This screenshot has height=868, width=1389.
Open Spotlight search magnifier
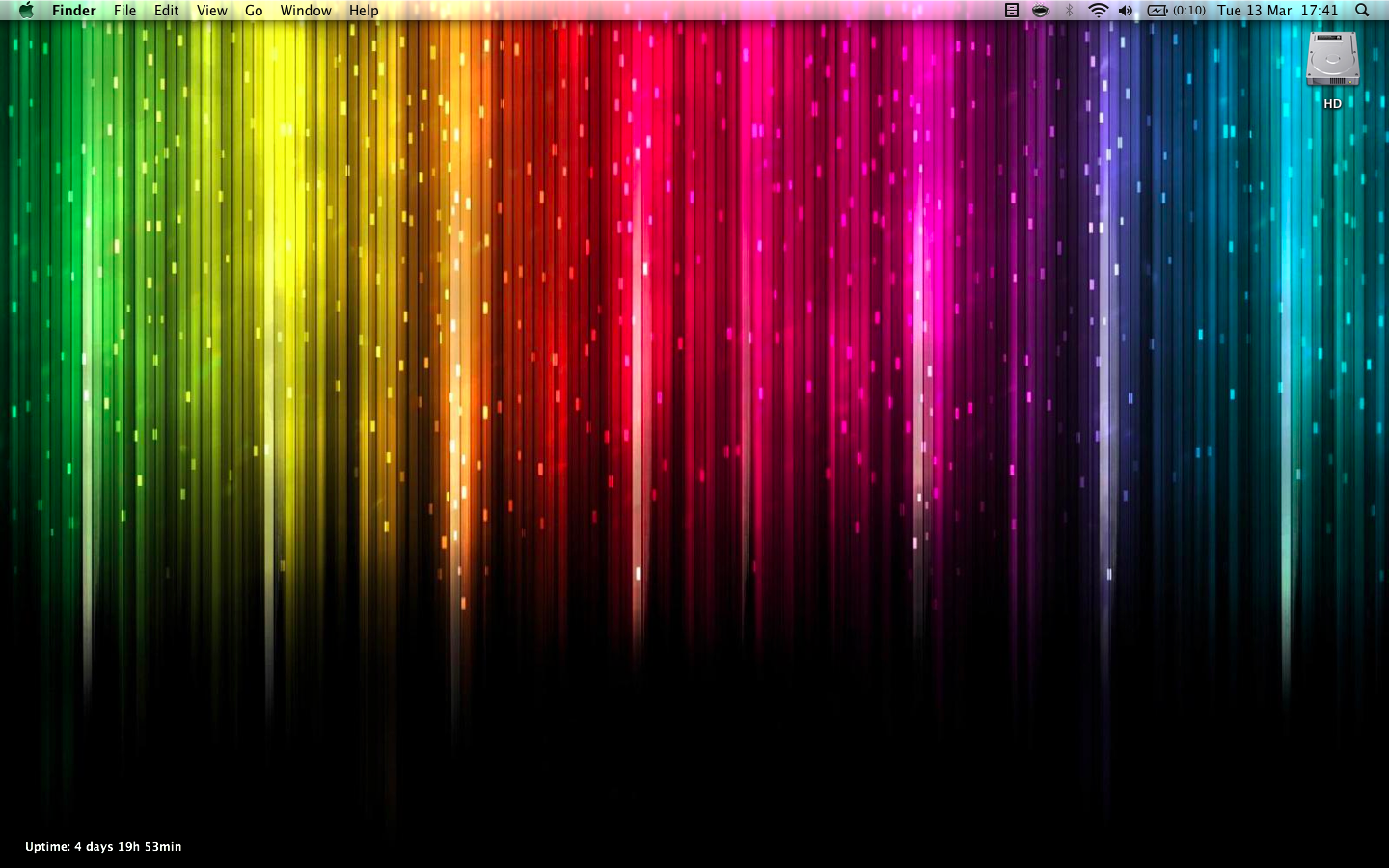1362,11
